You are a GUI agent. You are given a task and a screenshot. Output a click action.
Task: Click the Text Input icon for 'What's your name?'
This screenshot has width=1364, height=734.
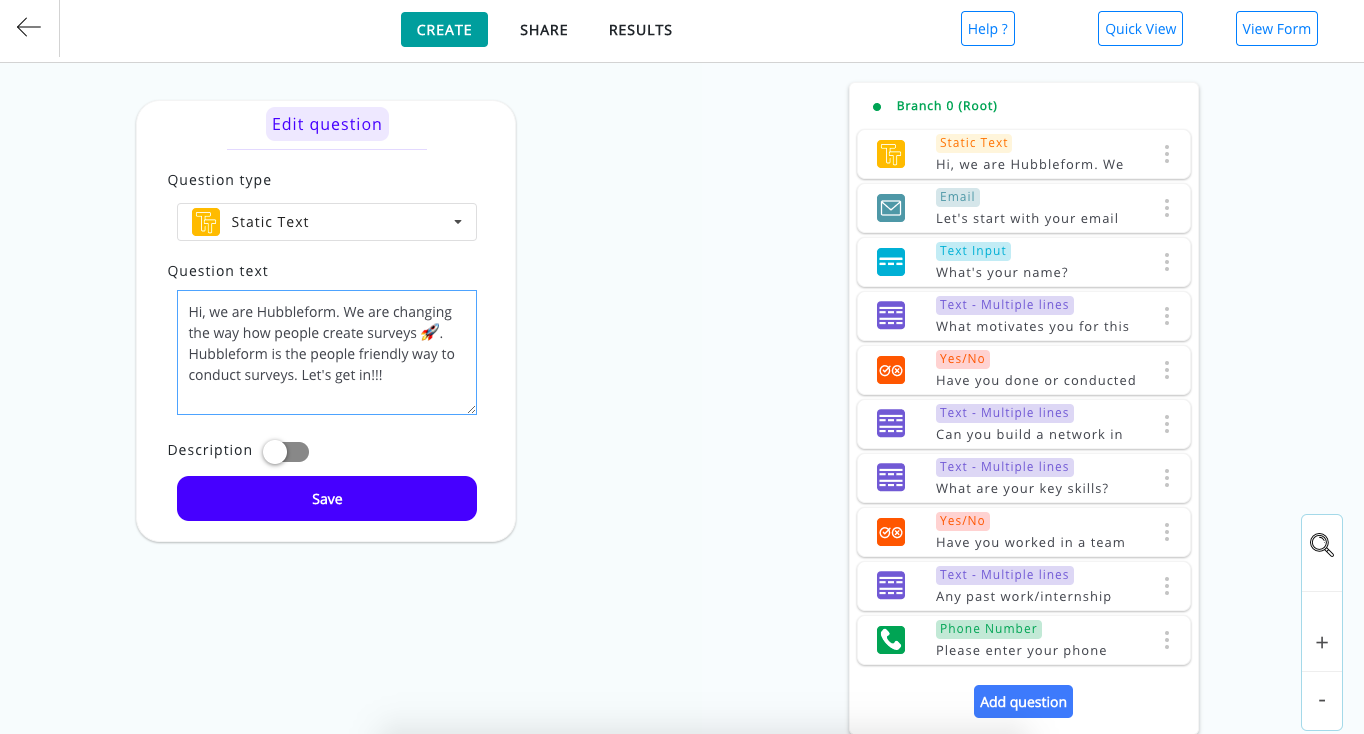click(x=891, y=262)
